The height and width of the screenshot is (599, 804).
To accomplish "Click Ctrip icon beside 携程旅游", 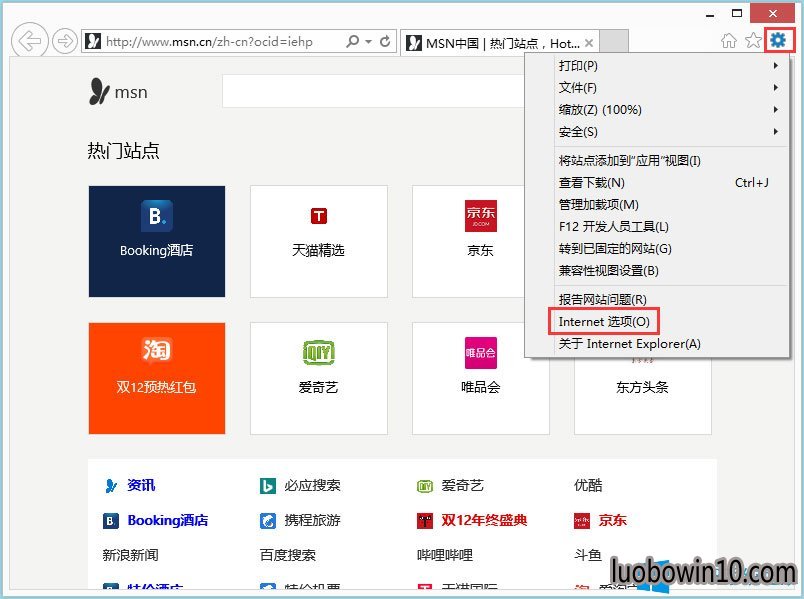I will 268,521.
